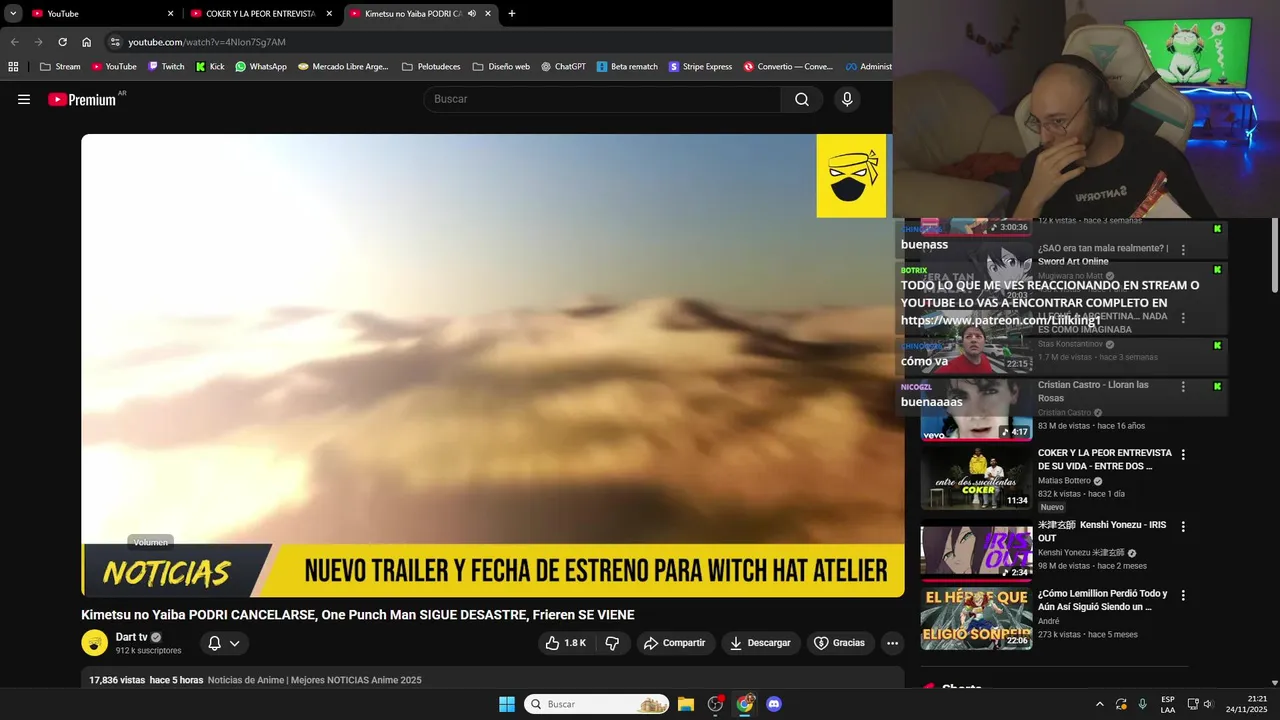The image size is (1280, 720).
Task: Click the YouTube search input field
Action: pos(603,99)
